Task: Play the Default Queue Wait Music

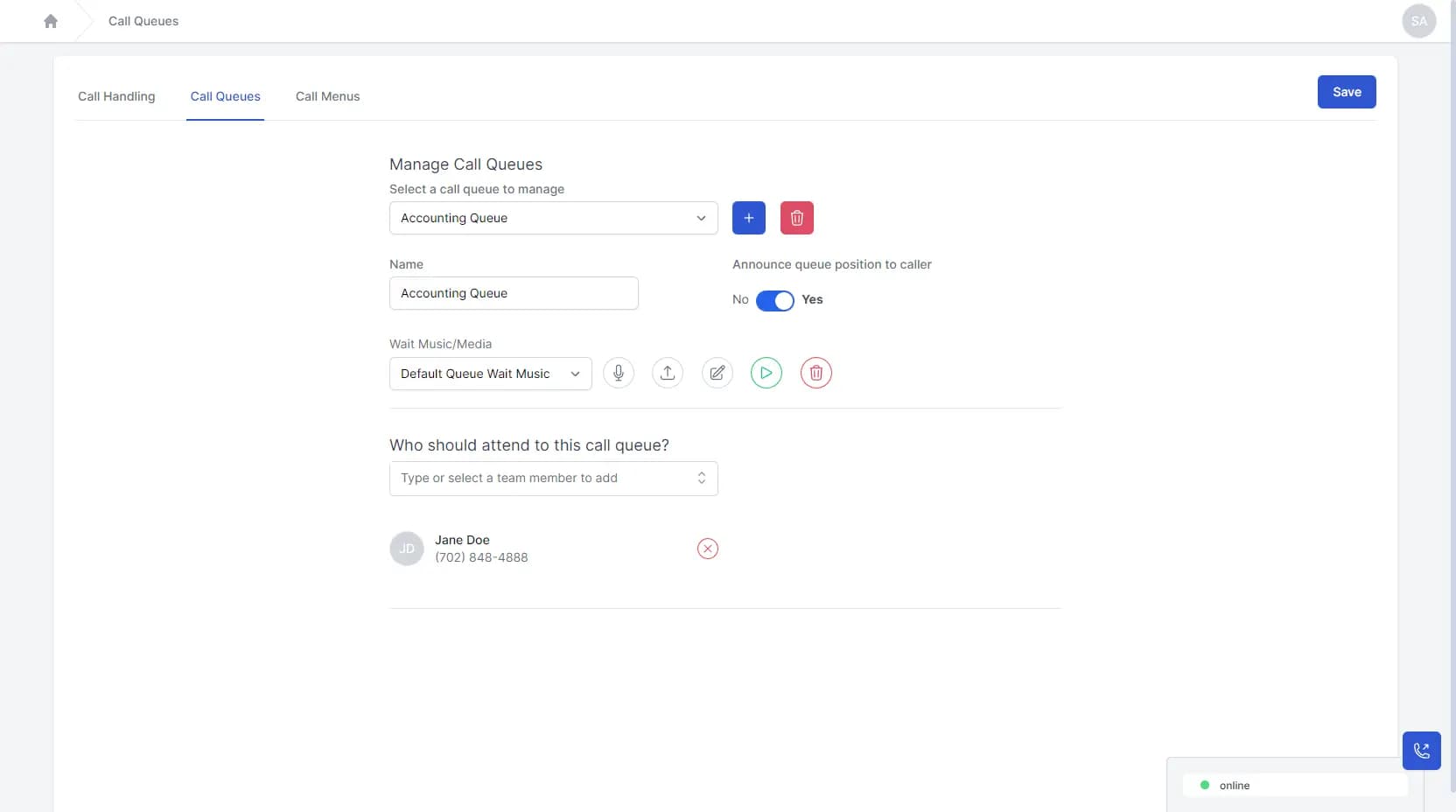Action: pos(766,373)
